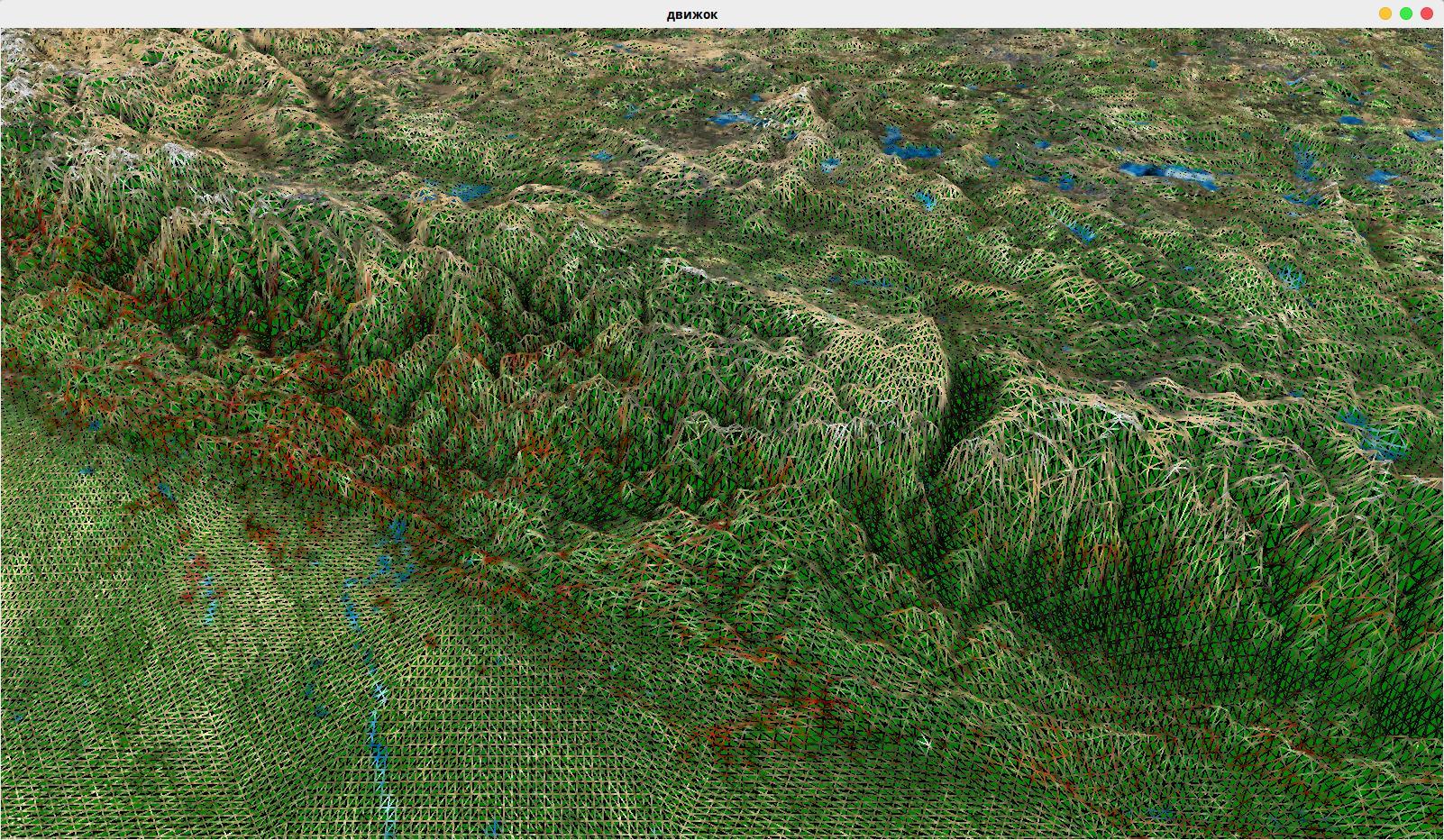
Task: Click the green maximize window button
Action: [1406, 14]
